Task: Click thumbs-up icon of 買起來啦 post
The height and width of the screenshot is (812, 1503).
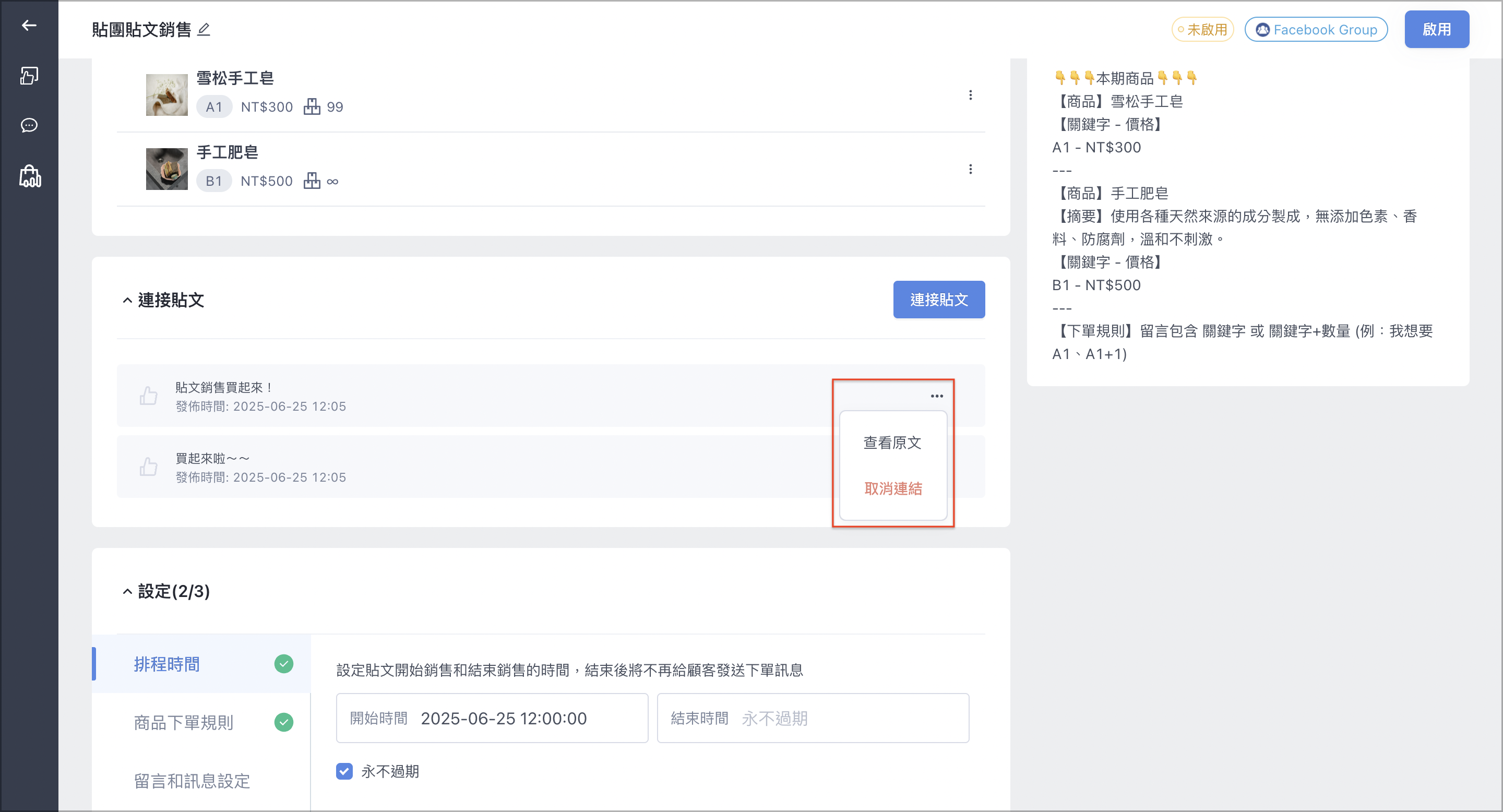Action: coord(149,467)
